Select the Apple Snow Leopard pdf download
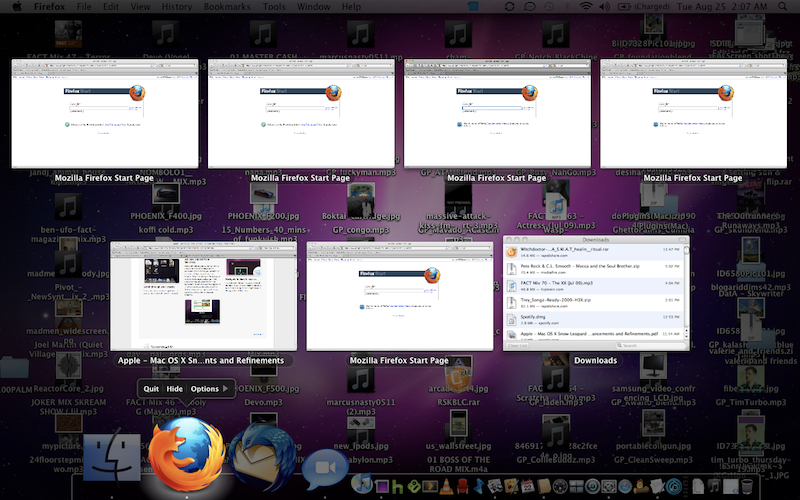The width and height of the screenshot is (800, 500). [x=594, y=335]
